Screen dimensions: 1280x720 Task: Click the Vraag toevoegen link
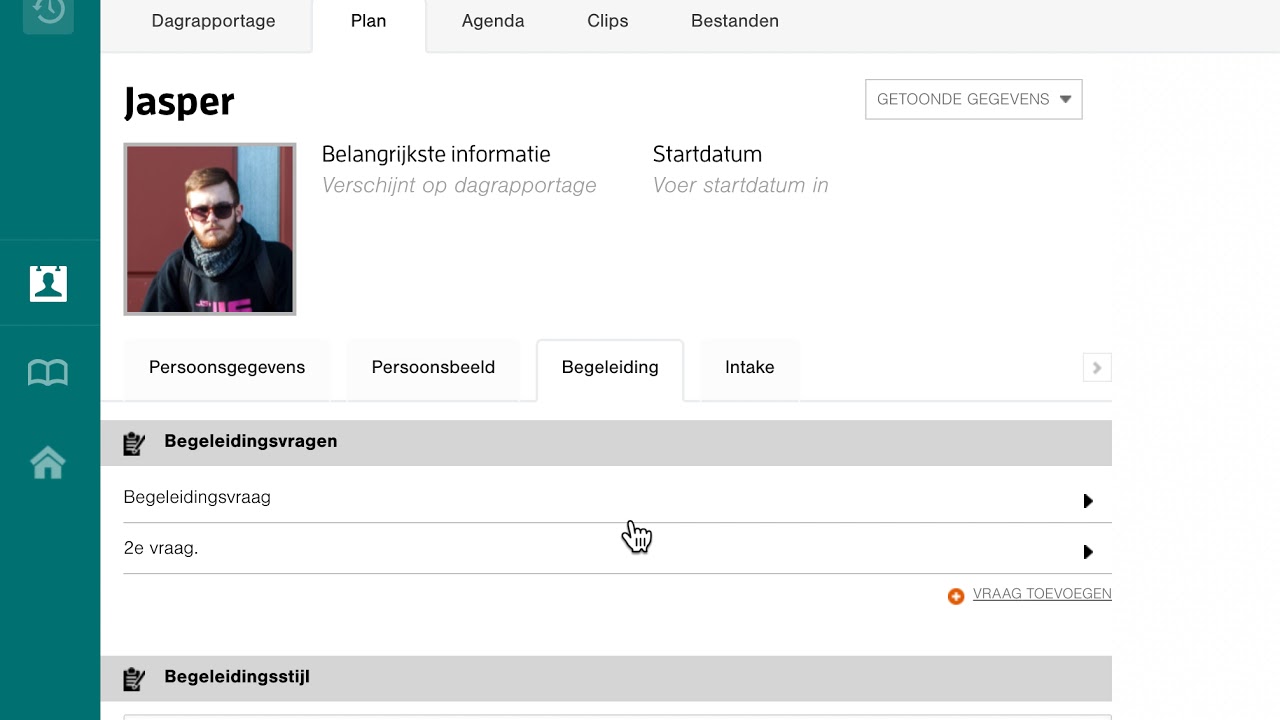(x=1042, y=594)
